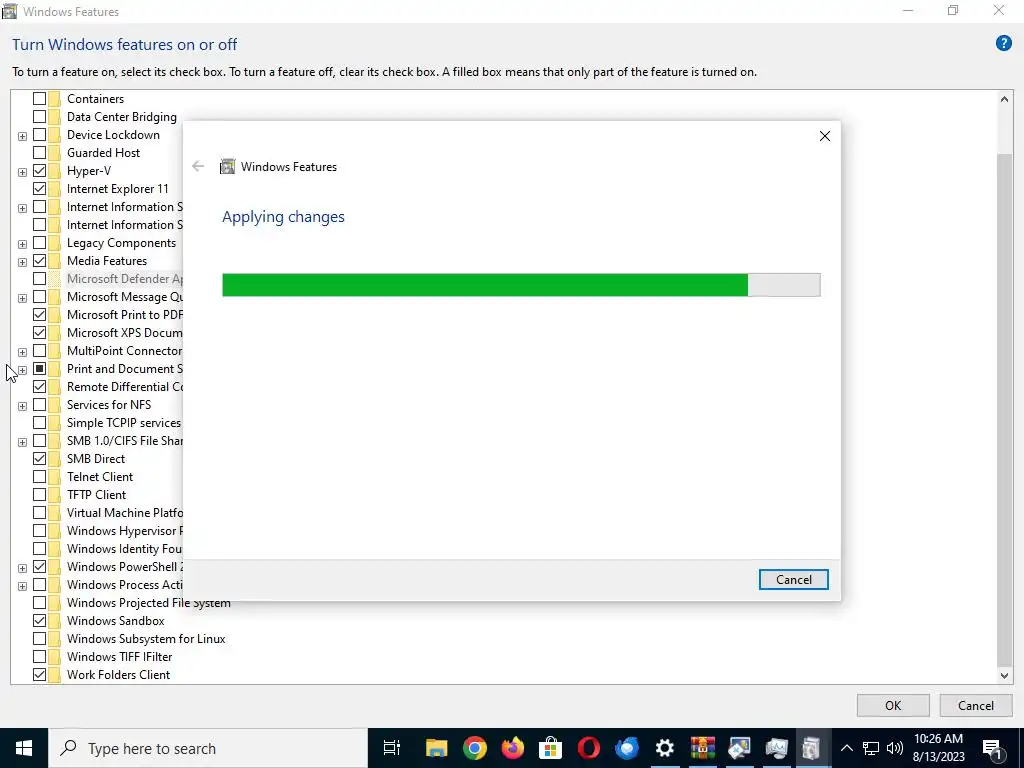Screen dimensions: 1024x768
Task: Show hidden system tray icons
Action: [x=846, y=748]
